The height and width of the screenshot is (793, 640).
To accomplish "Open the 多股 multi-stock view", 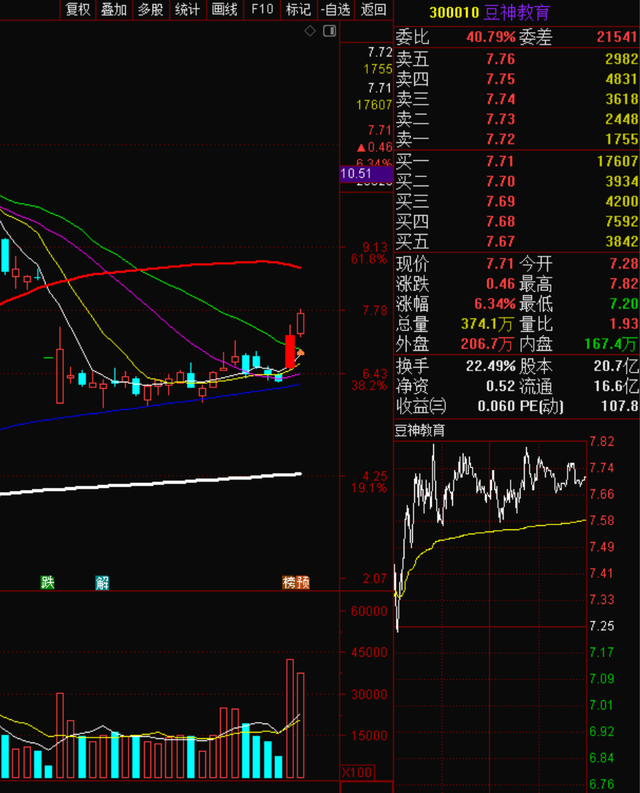I will pos(151,10).
